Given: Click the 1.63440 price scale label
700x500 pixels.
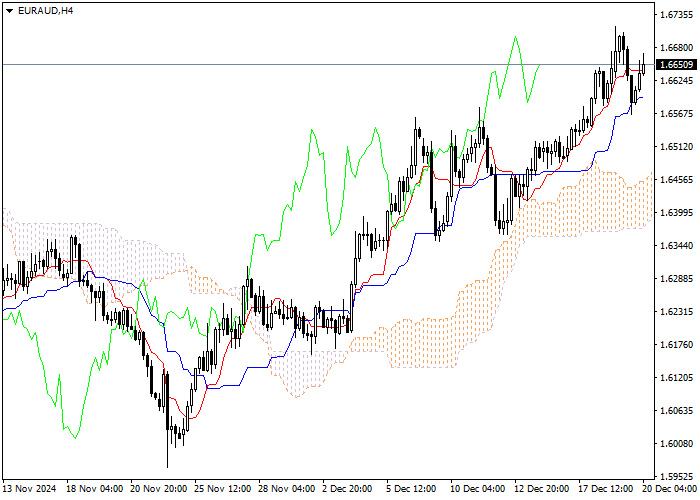Looking at the screenshot, I should [x=677, y=246].
